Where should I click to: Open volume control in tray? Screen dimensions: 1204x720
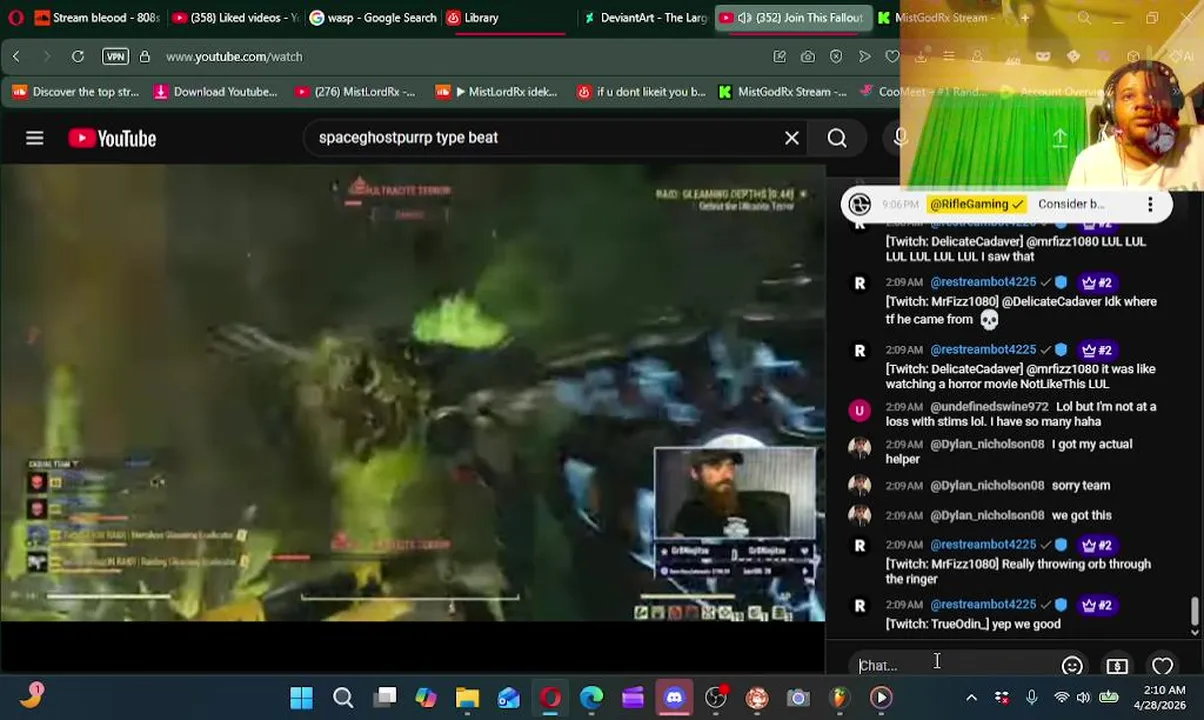click(x=1083, y=697)
